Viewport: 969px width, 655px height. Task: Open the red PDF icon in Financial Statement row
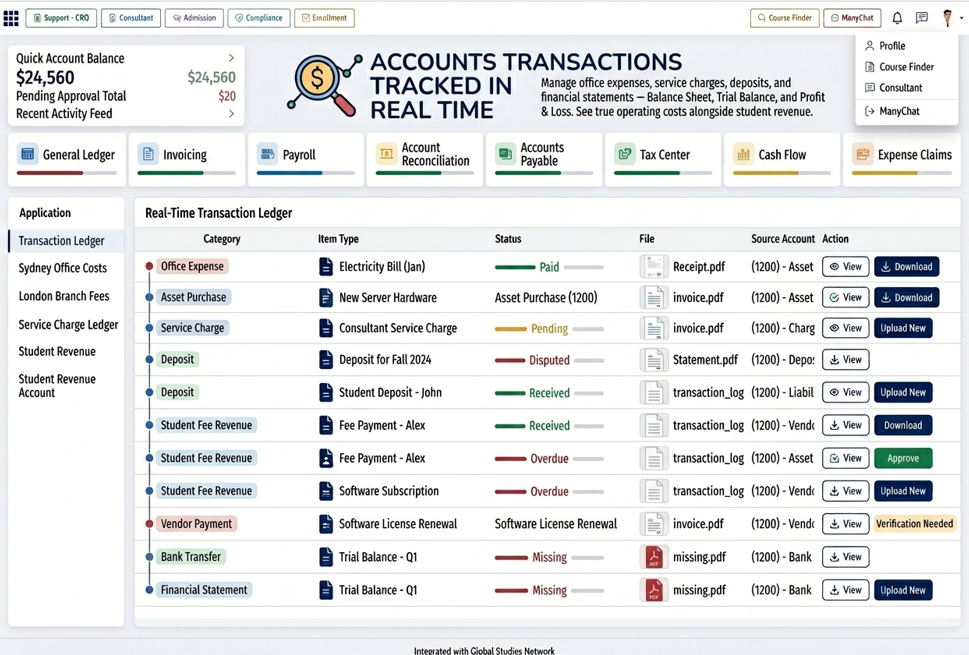click(x=653, y=590)
